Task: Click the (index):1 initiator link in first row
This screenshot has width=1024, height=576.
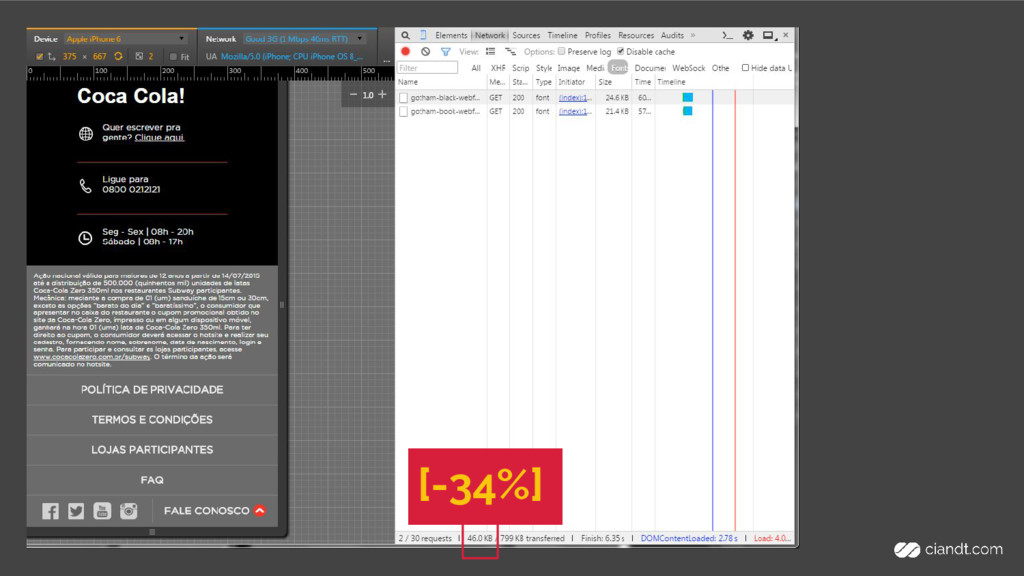Action: click(574, 97)
